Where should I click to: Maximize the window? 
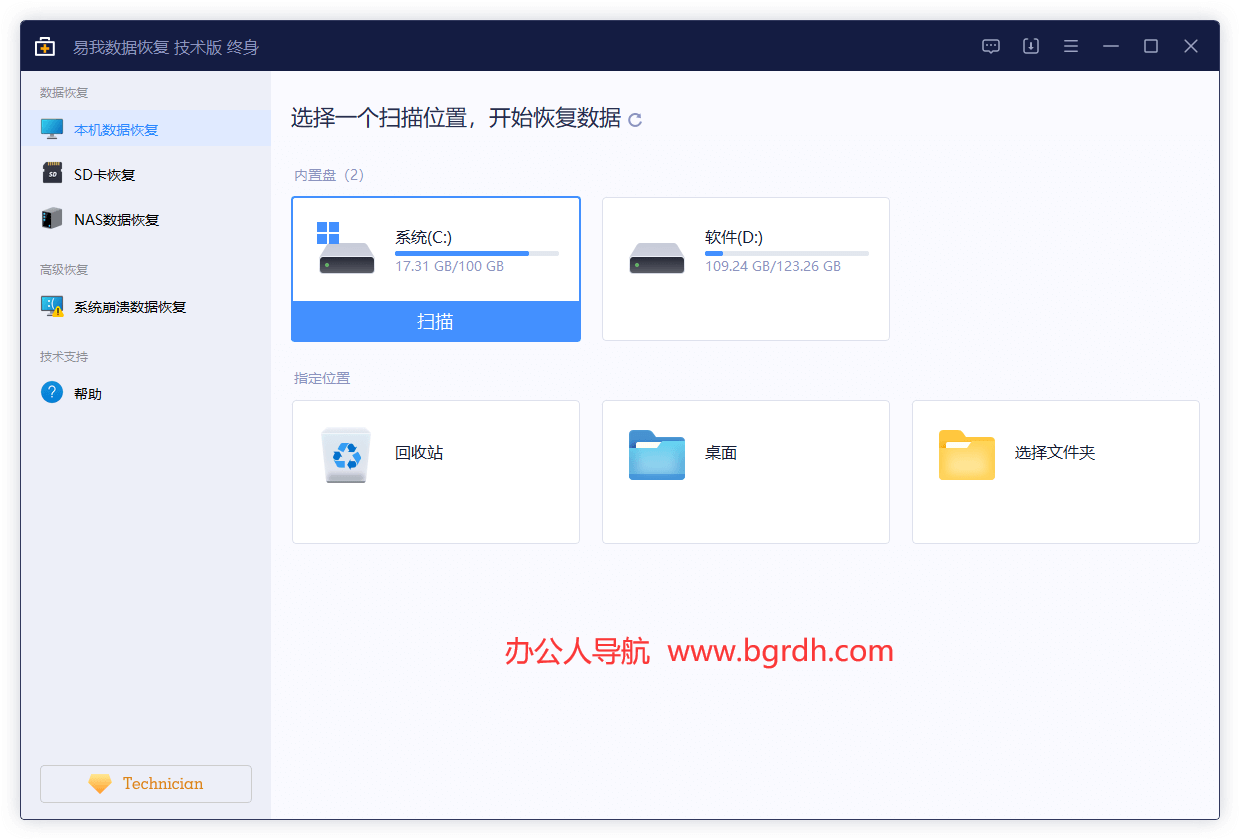click(x=1151, y=46)
